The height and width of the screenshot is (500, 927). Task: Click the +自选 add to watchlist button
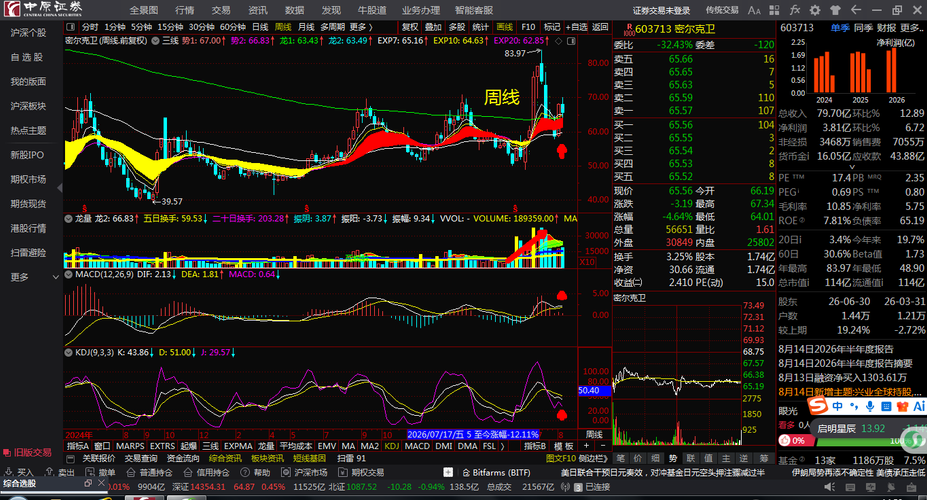click(576, 27)
